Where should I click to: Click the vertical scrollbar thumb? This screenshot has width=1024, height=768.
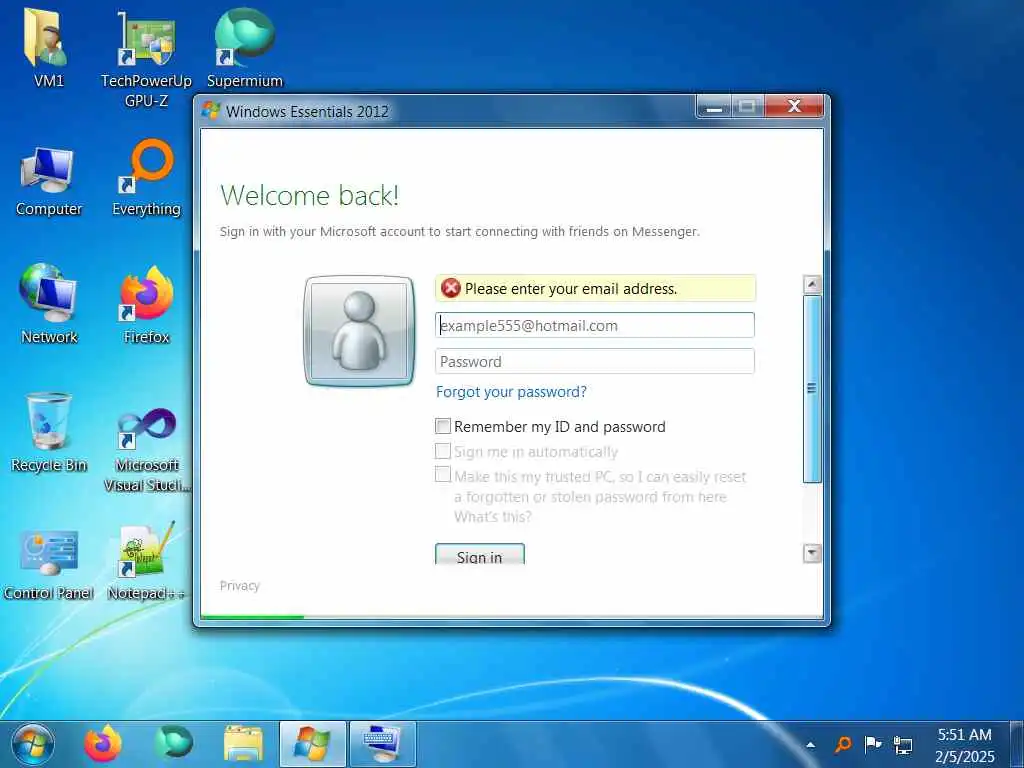pyautogui.click(x=812, y=389)
